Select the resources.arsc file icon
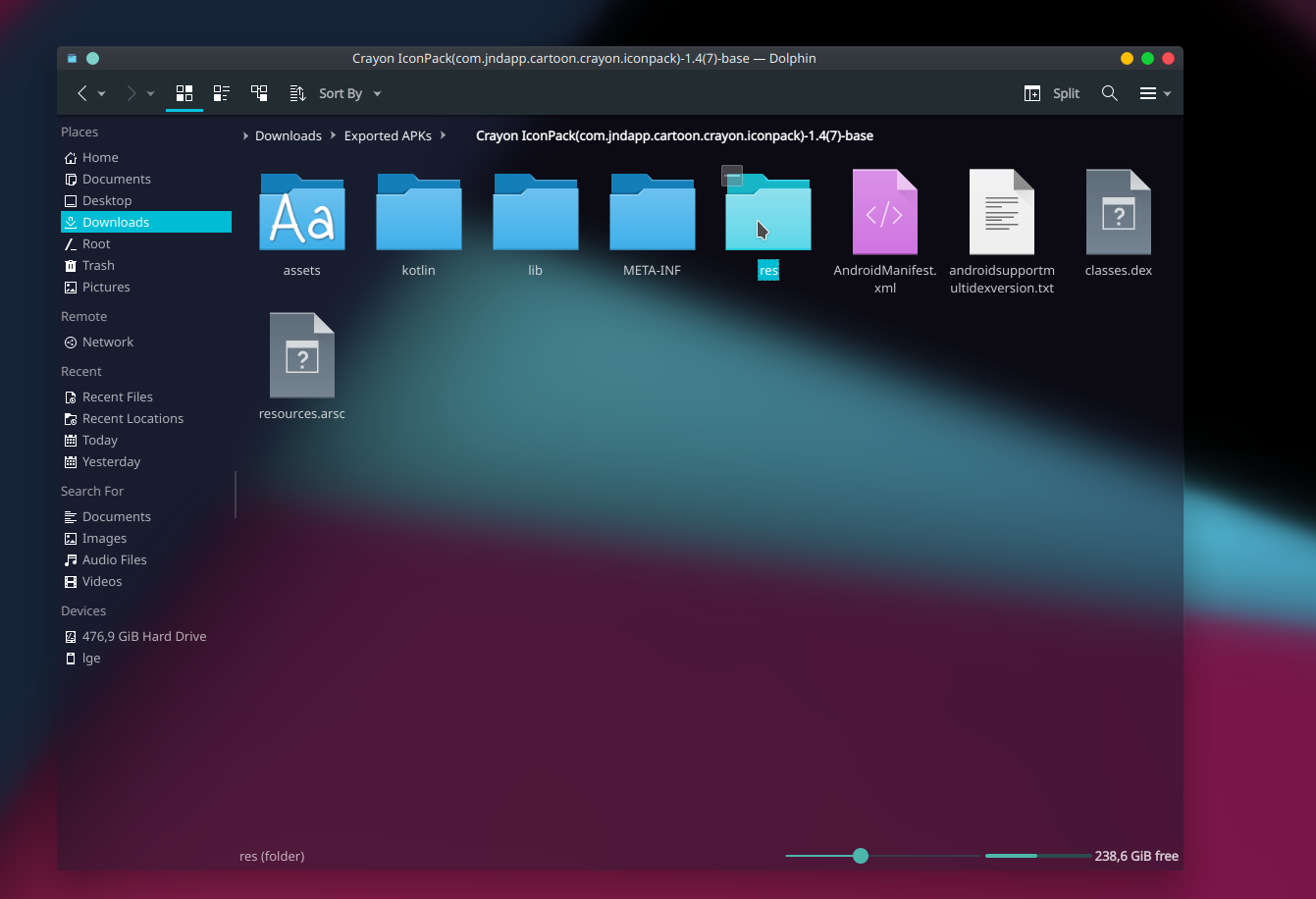This screenshot has width=1316, height=899. tap(302, 354)
